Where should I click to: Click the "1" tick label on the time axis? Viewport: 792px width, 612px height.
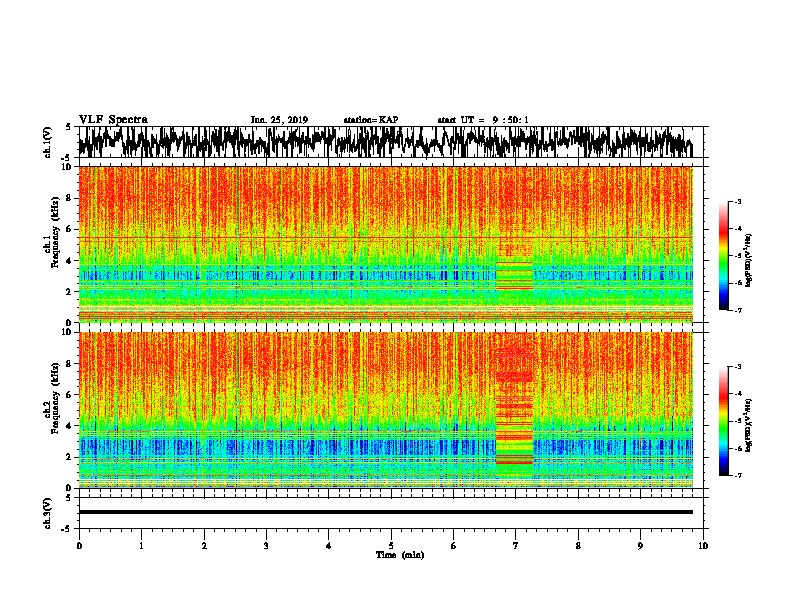coord(141,546)
